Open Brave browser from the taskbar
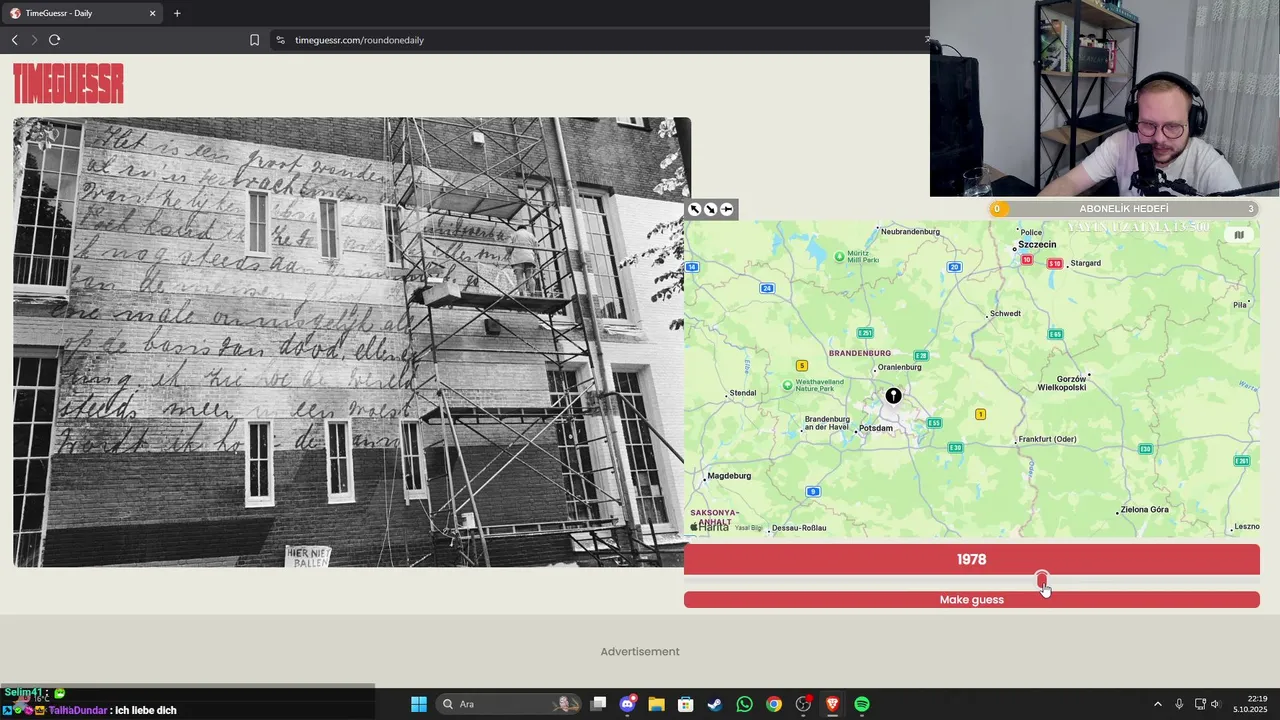Viewport: 1280px width, 720px height. 832,704
